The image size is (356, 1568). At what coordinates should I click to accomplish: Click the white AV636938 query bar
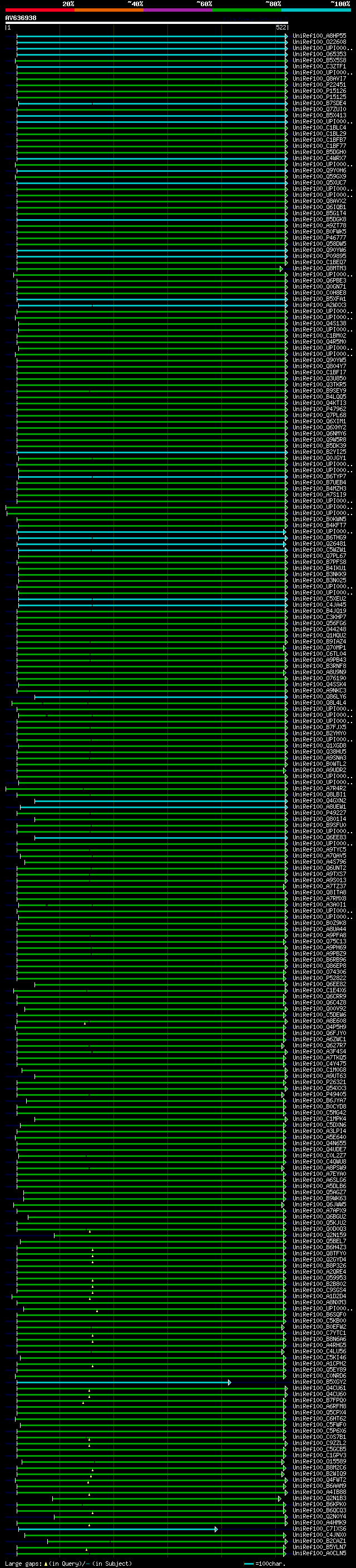(146, 23)
